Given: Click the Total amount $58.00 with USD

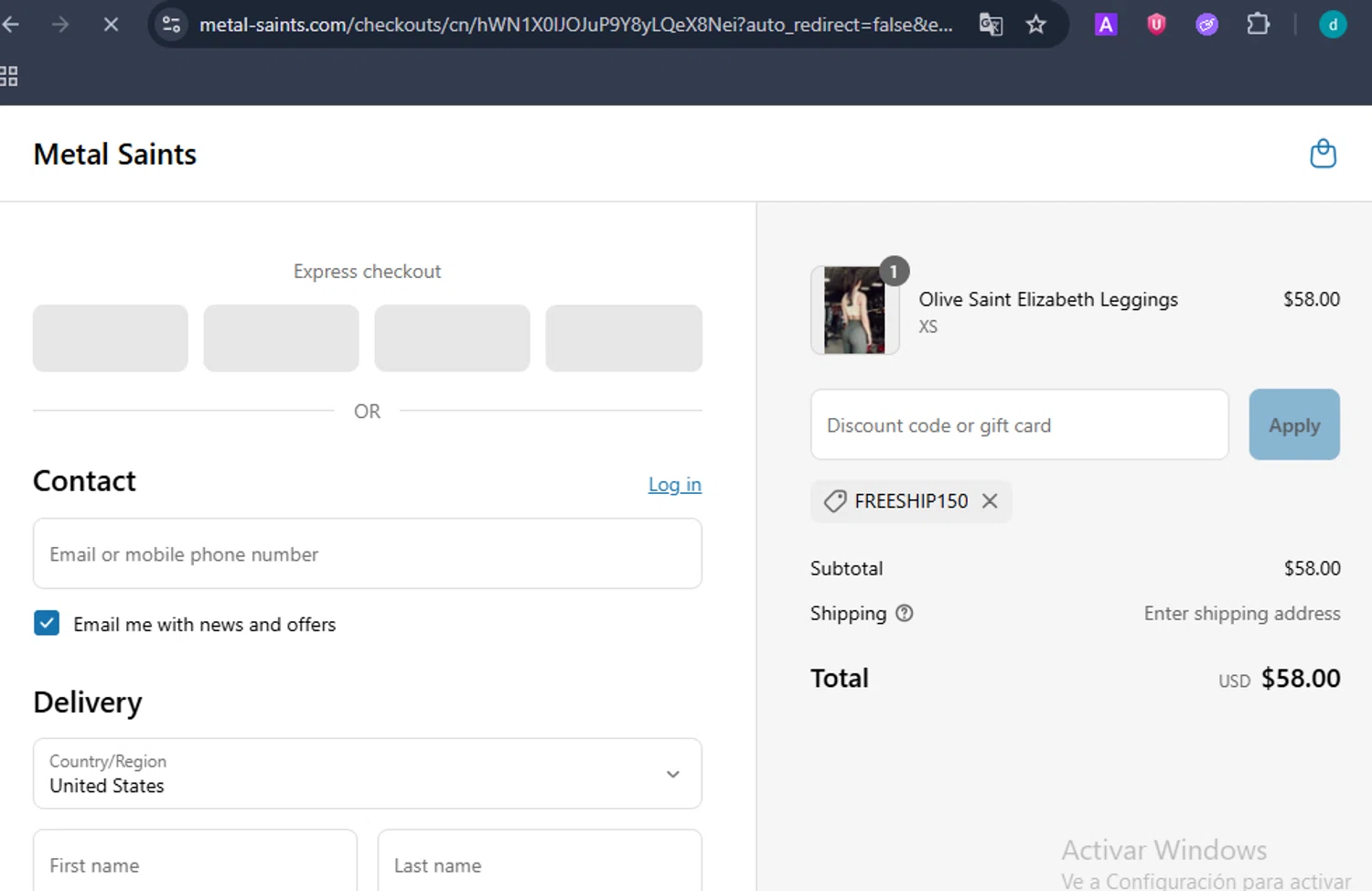Looking at the screenshot, I should coord(1279,679).
